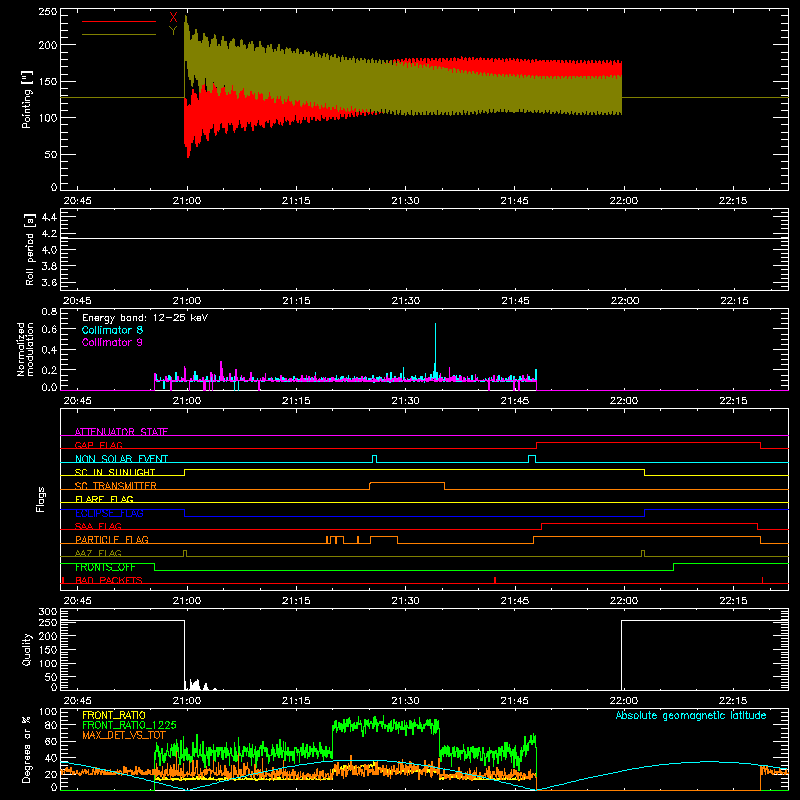This screenshot has width=800, height=800.
Task: Click the first NON_SOLAR_EVENT pulse near 21:26
Action: coord(375,459)
